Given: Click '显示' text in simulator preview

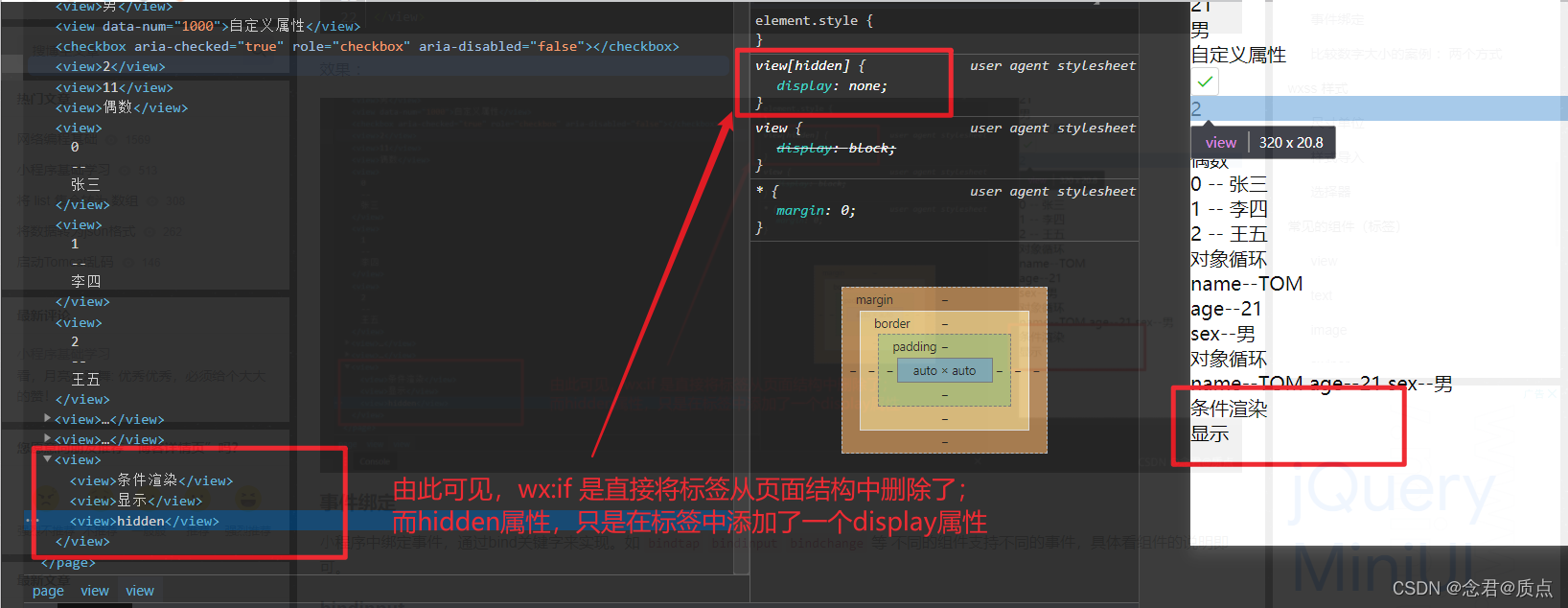Looking at the screenshot, I should point(1210,433).
